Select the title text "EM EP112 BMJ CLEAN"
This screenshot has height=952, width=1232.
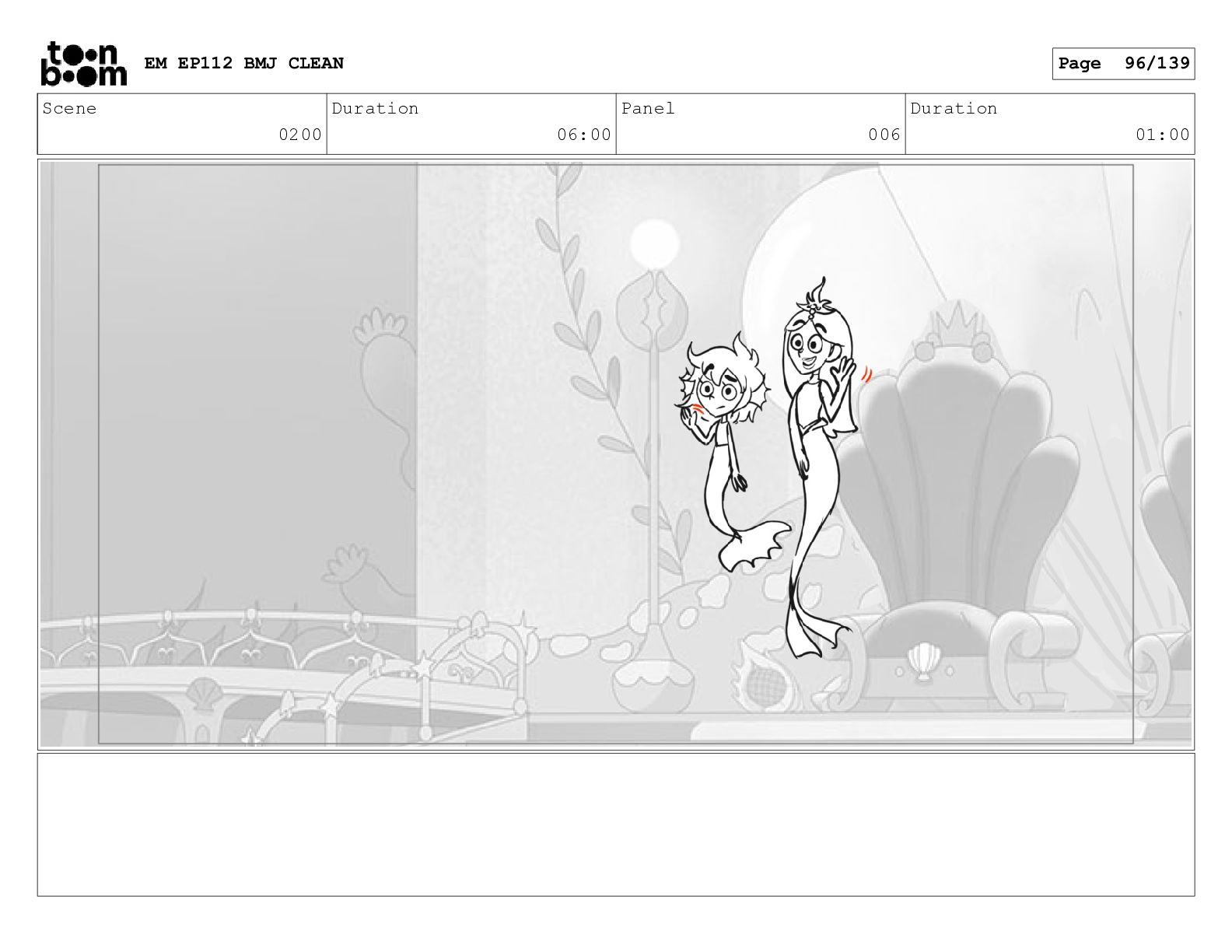coord(244,64)
